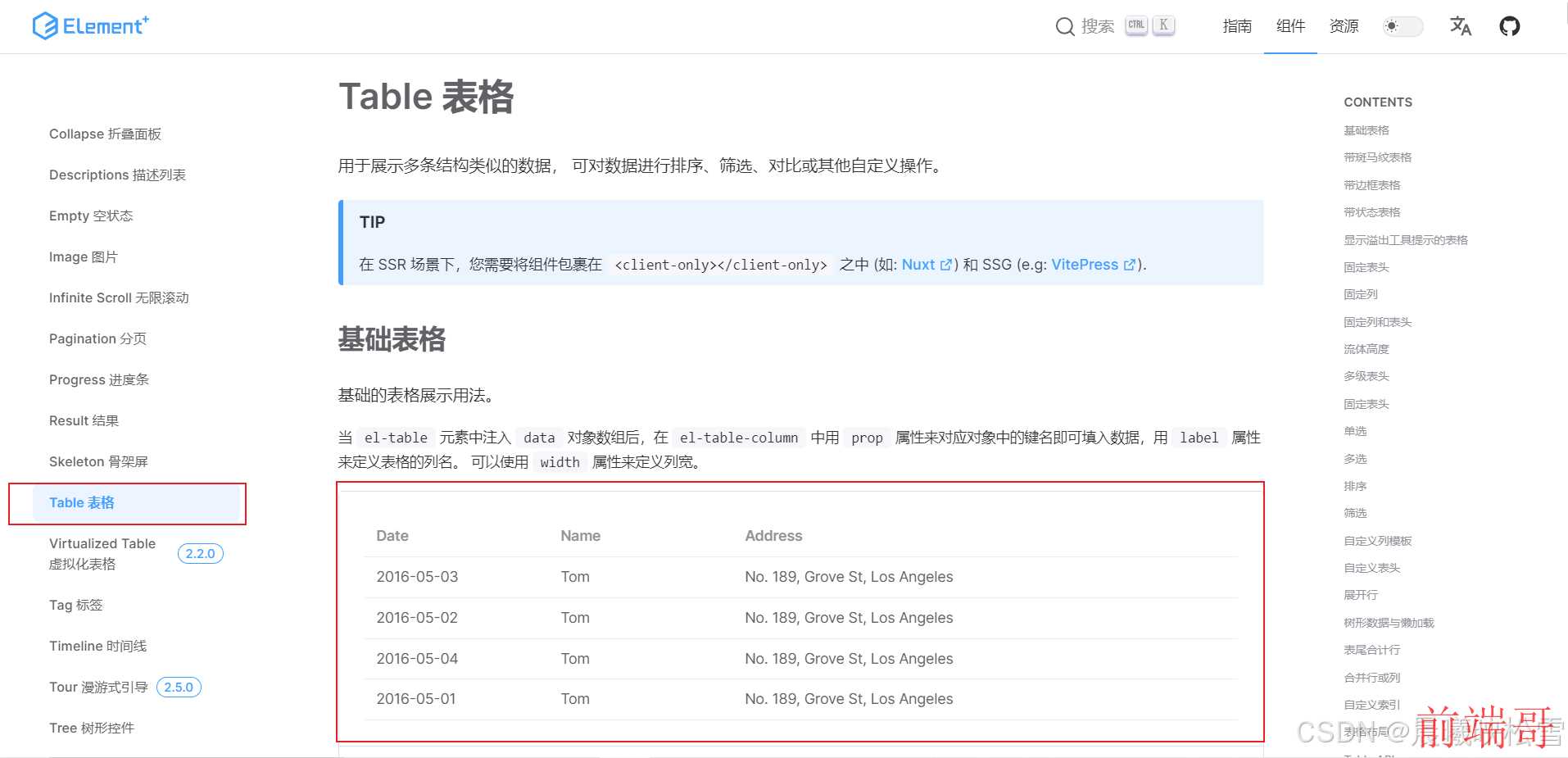
Task: Open the GitHub repository icon
Action: pyautogui.click(x=1509, y=26)
